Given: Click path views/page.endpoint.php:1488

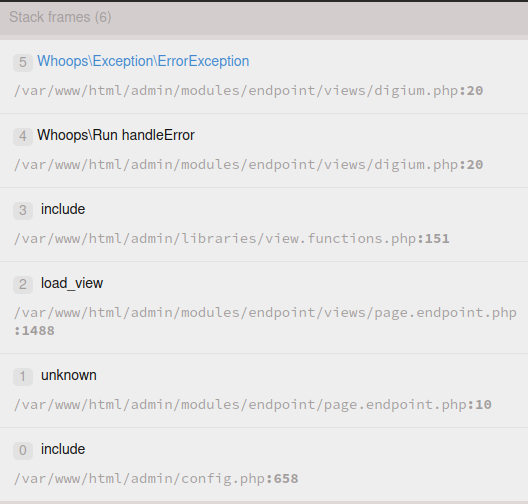Looking at the screenshot, I should click(x=265, y=322).
